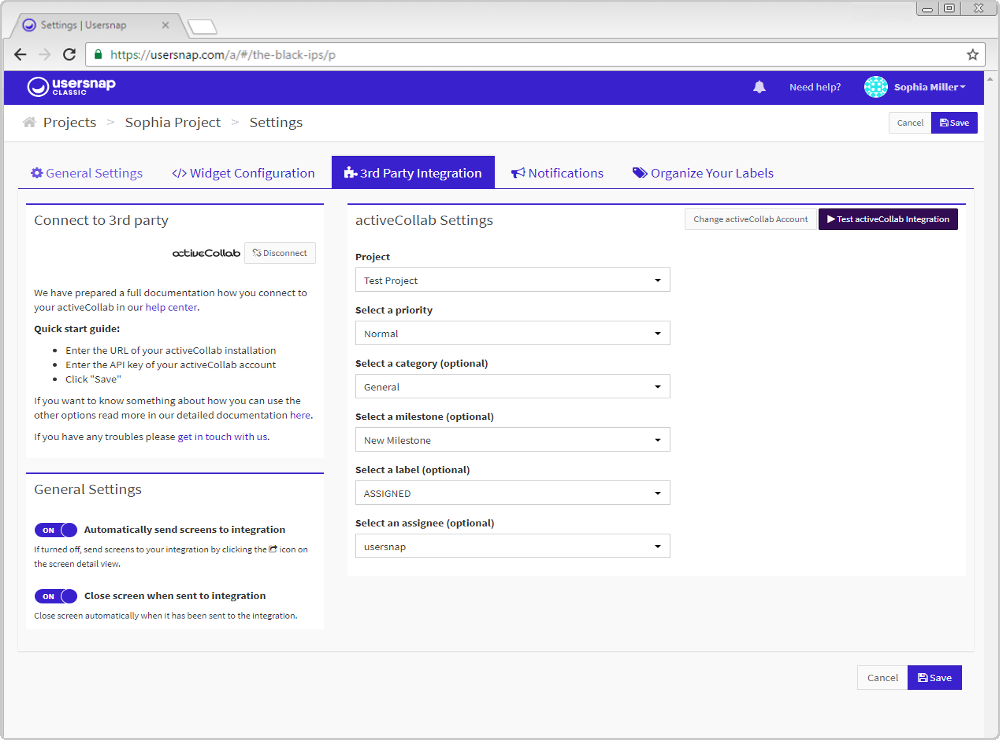Select the Settings | Usersnap browser tab

click(x=96, y=26)
